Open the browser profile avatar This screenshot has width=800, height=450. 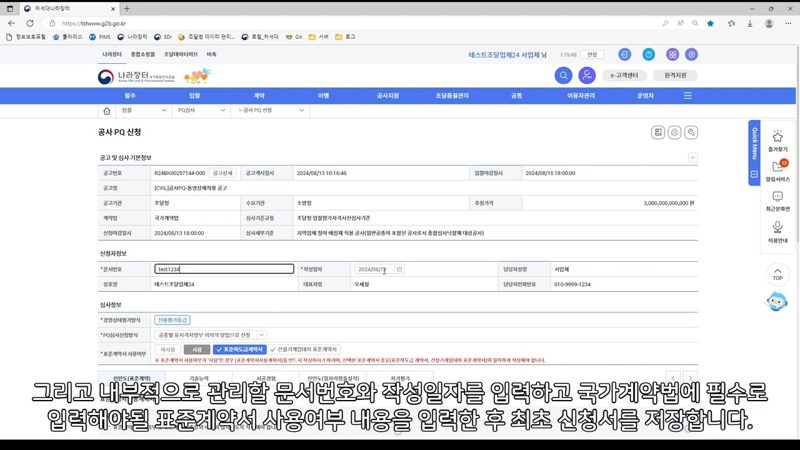pos(769,23)
